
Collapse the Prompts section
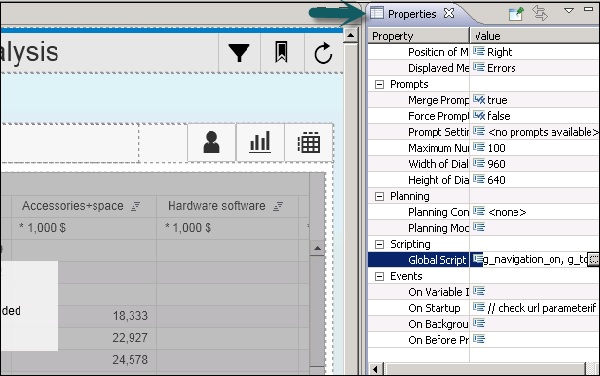379,85
